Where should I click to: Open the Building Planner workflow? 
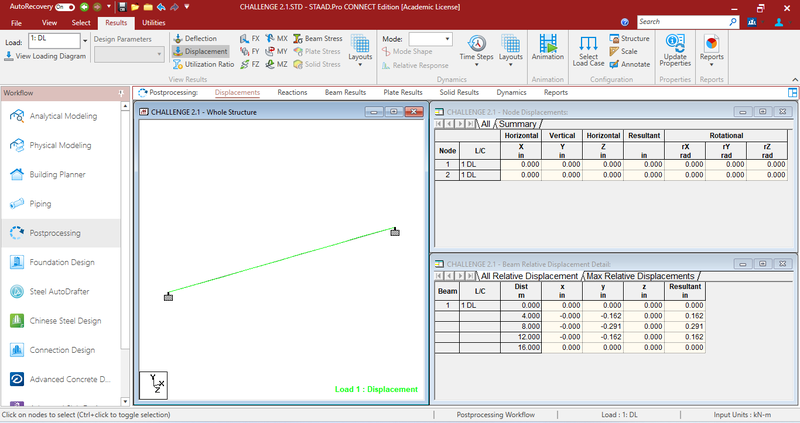[60, 175]
